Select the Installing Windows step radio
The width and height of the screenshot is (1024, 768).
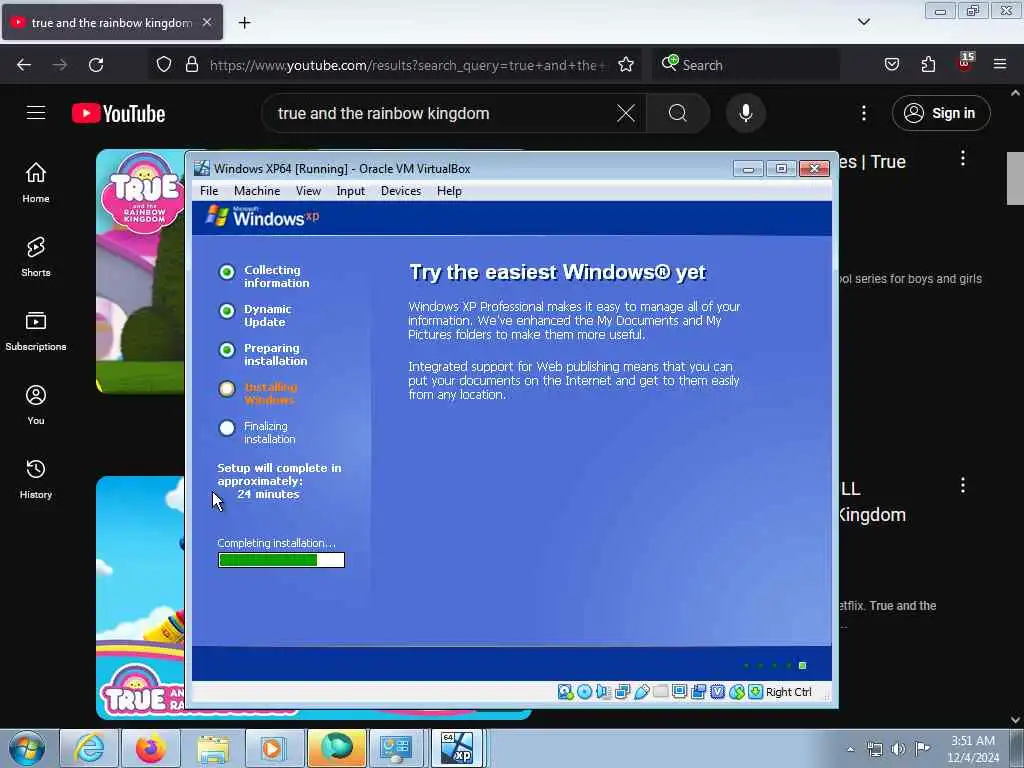click(x=227, y=389)
